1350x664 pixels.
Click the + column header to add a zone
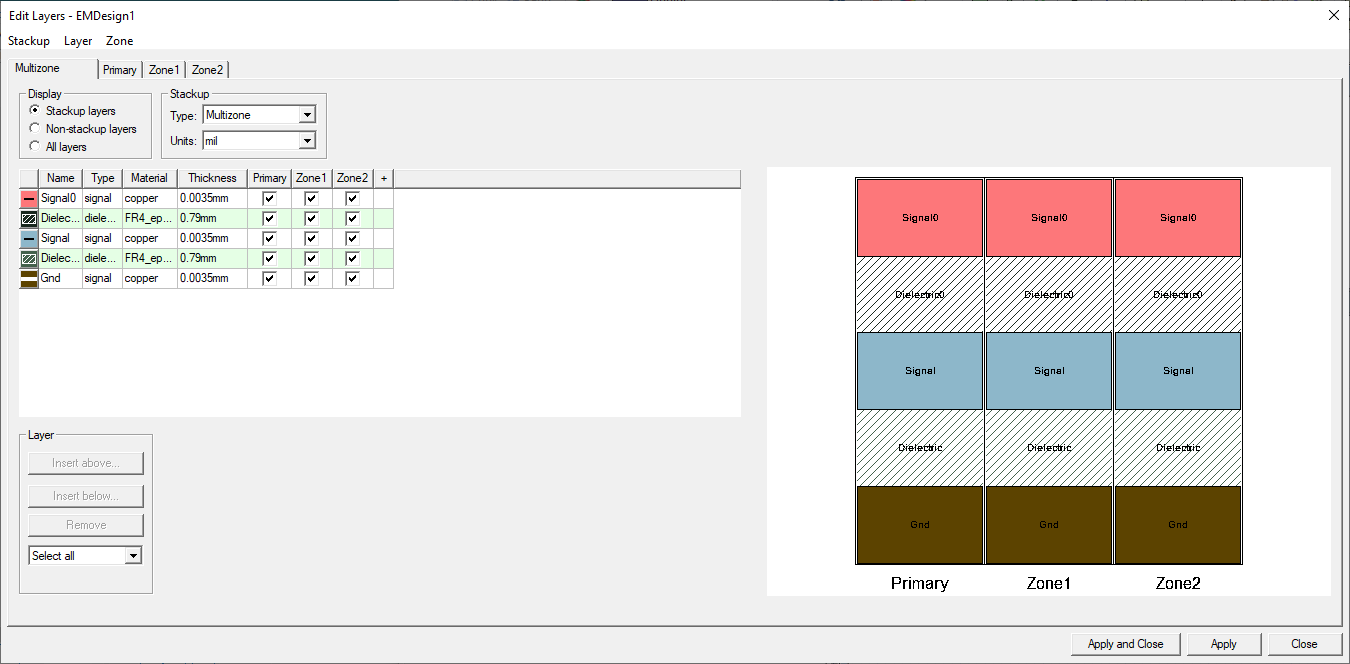(383, 177)
